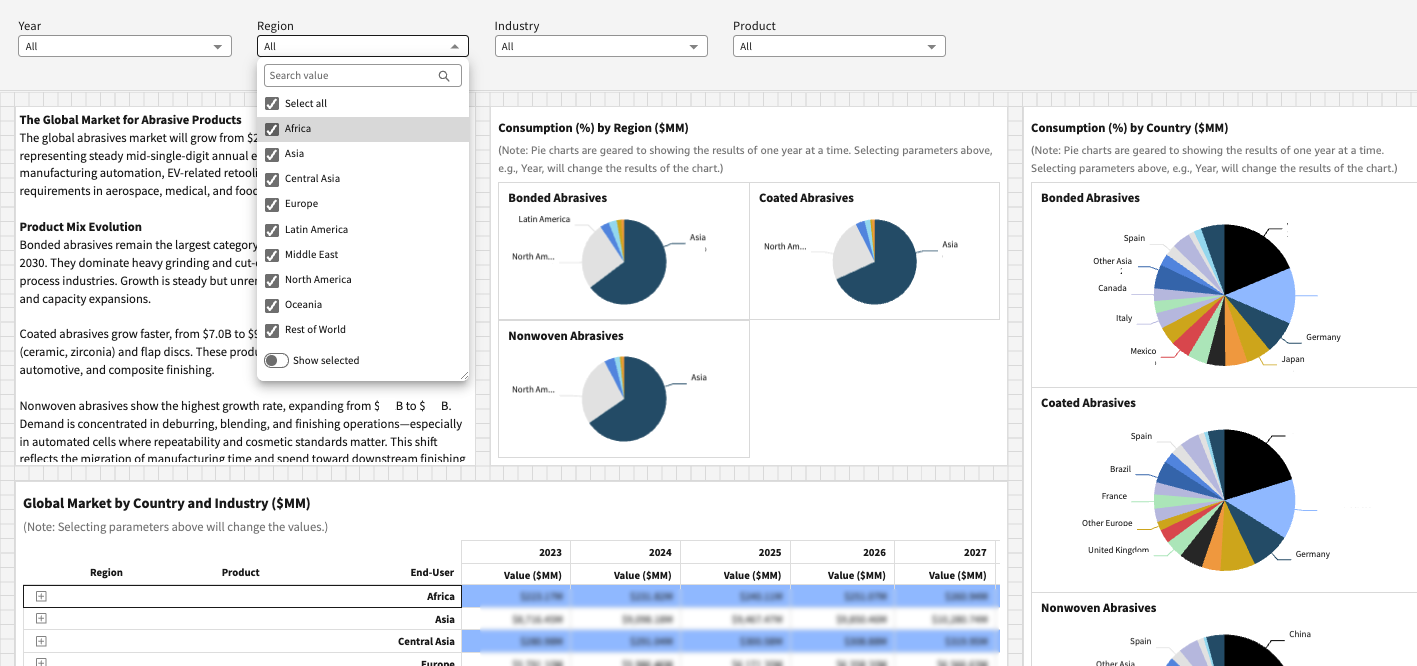Viewport: 1417px width, 666px height.
Task: Expand the Africa row plus icon
Action: pyautogui.click(x=41, y=596)
